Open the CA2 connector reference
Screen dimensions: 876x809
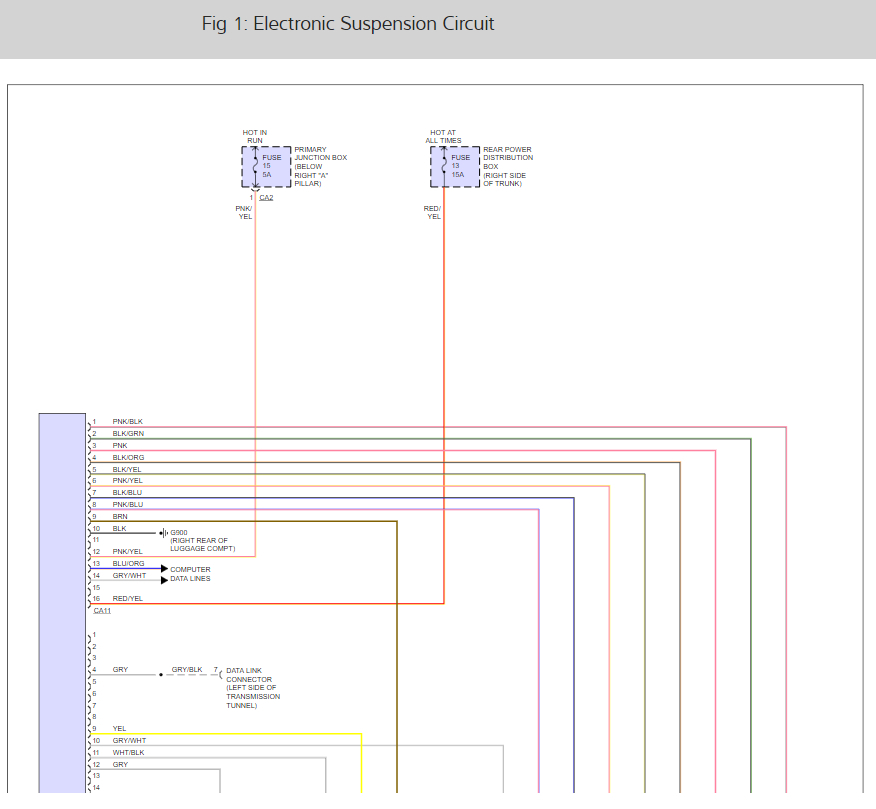coord(266,198)
